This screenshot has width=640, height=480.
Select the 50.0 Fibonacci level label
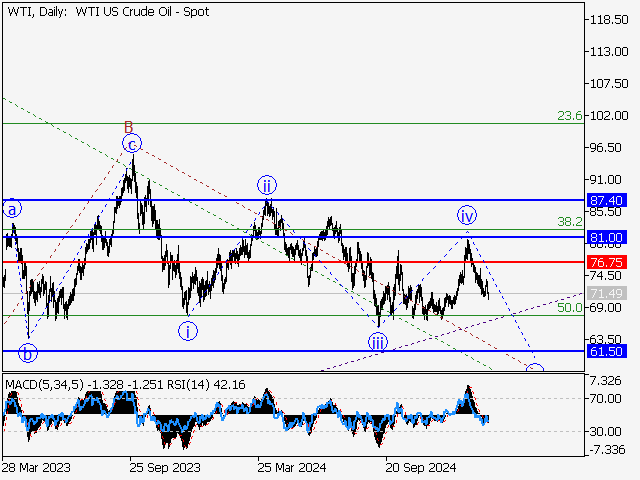pyautogui.click(x=569, y=308)
